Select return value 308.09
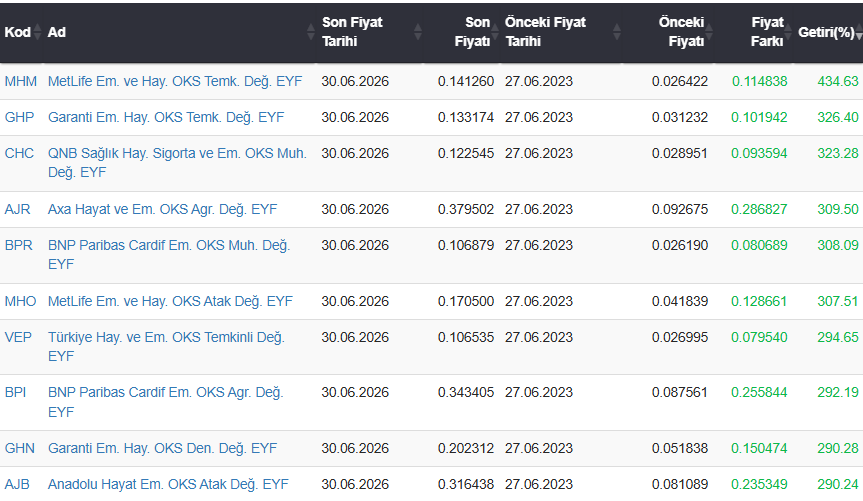The height and width of the screenshot is (501, 863). point(838,245)
